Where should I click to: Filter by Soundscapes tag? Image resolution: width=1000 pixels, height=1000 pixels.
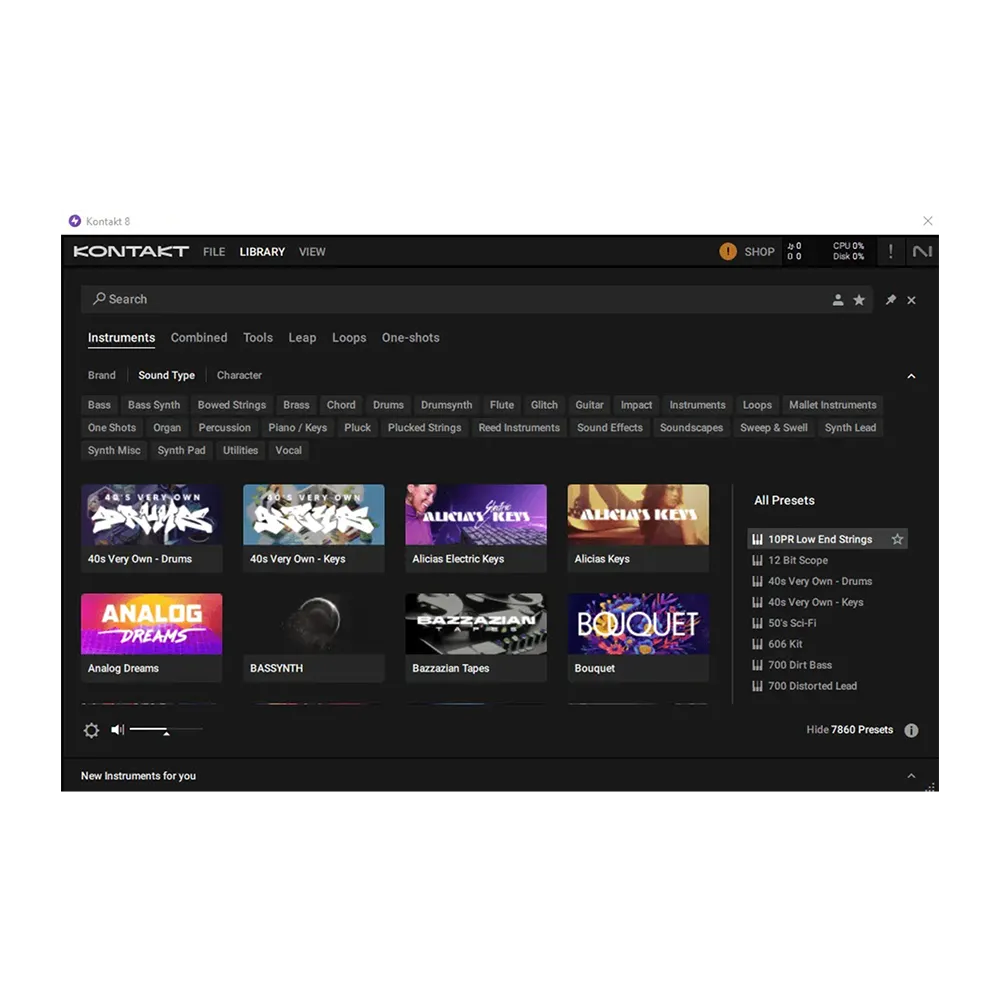691,427
